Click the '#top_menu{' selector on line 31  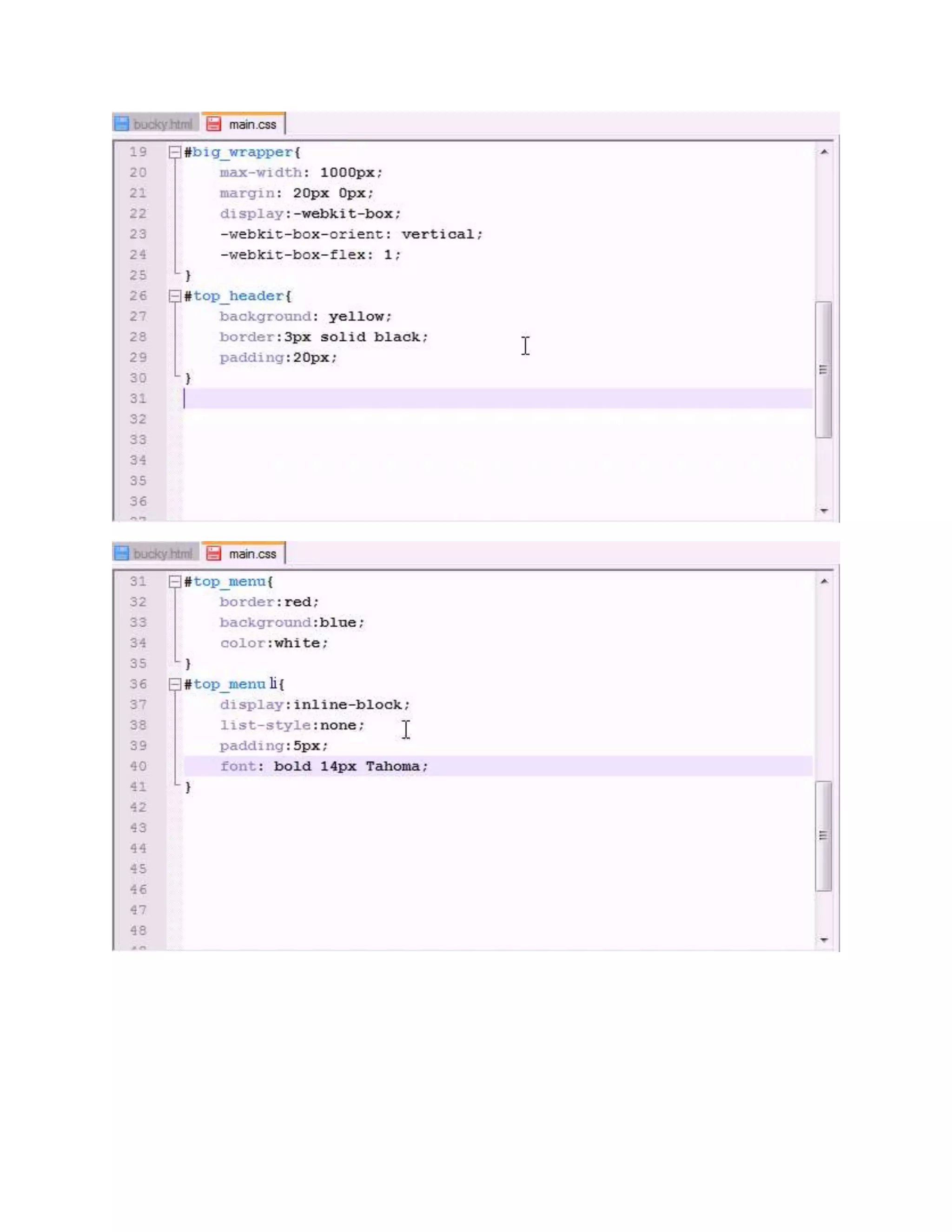point(228,582)
